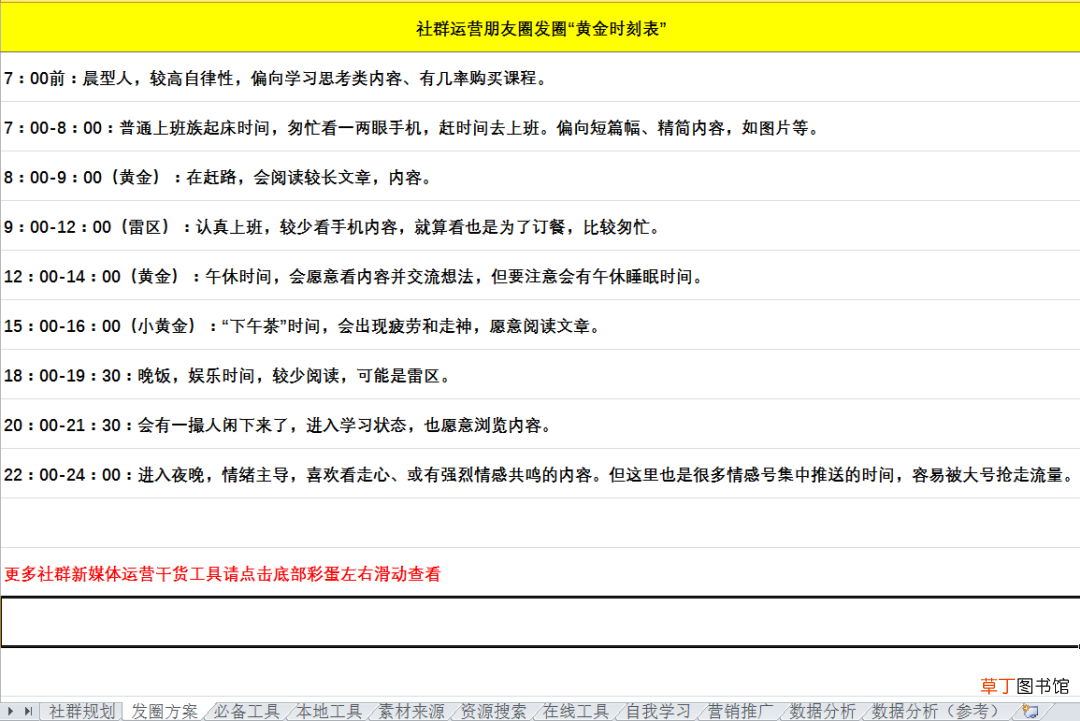Click the next sheet navigation arrow
Screen dimensions: 1080x721
(10, 711)
